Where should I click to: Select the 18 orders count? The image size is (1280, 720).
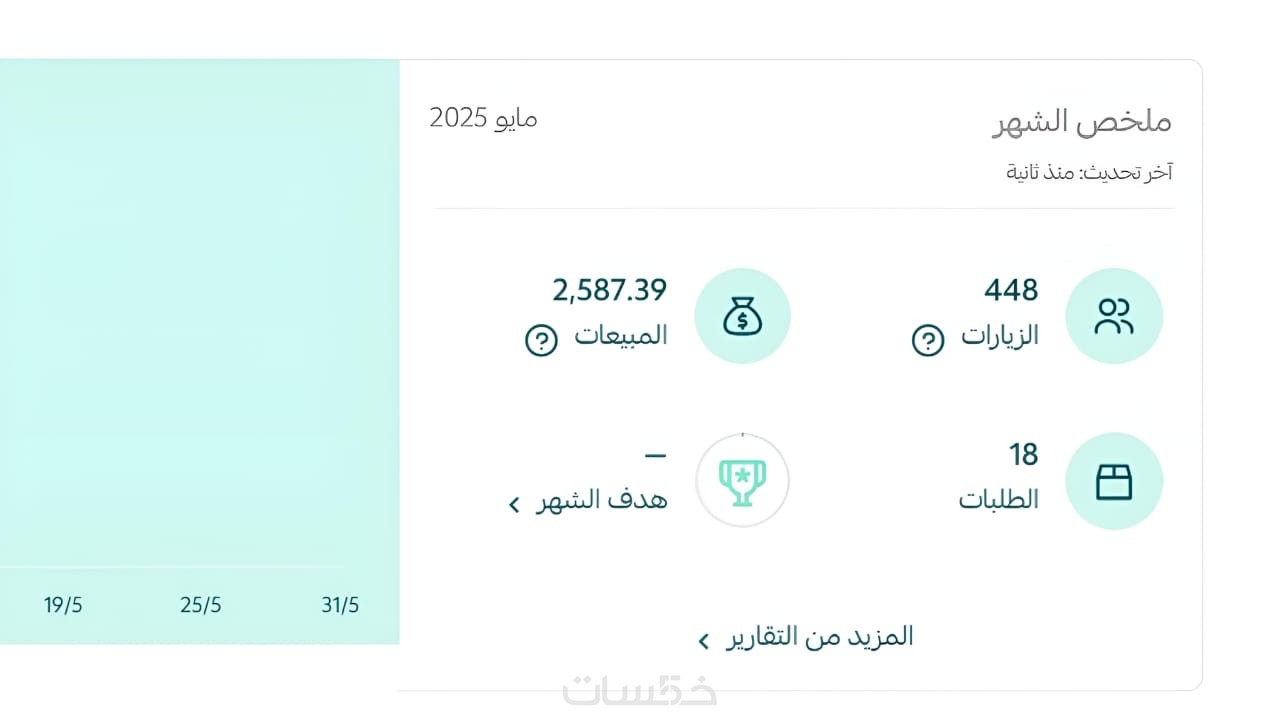click(1023, 456)
